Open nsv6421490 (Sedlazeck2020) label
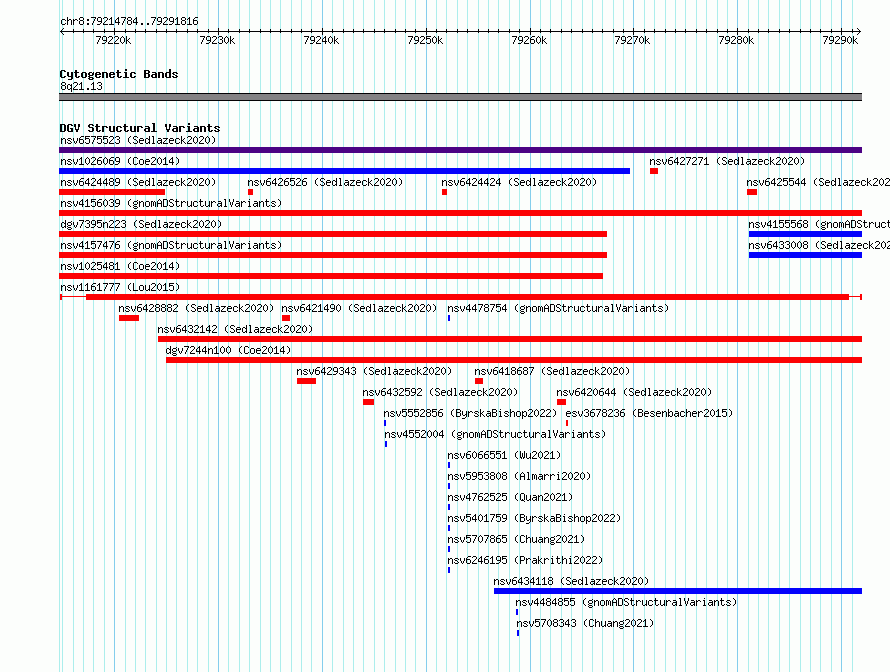890x672 pixels. (359, 308)
